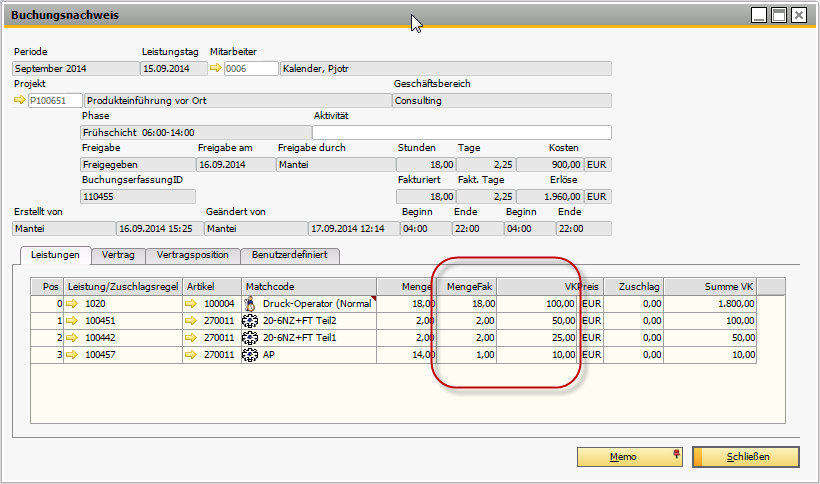This screenshot has width=820, height=484.
Task: Open the Artikel 100004 link arrow
Action: 191,303
